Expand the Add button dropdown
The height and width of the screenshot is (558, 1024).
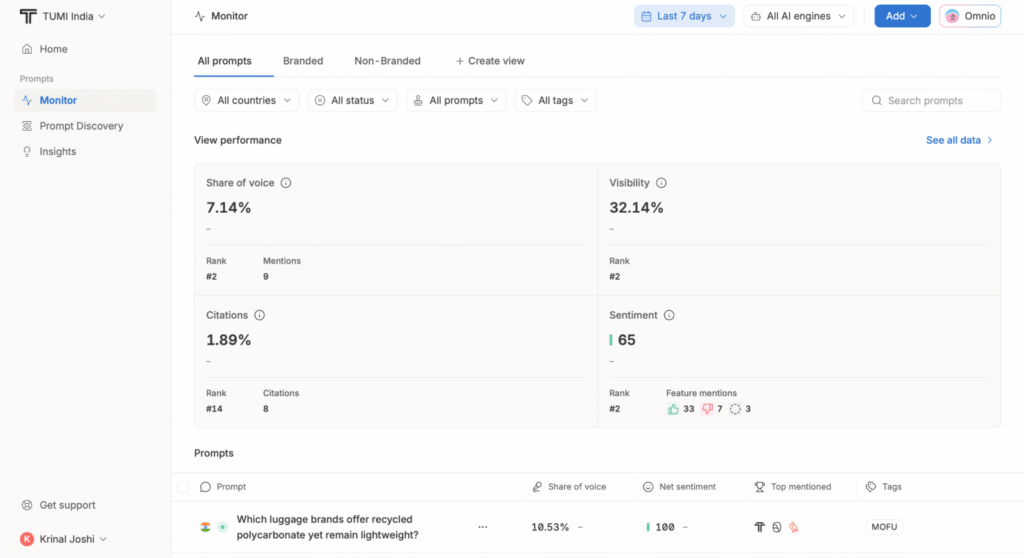(902, 16)
